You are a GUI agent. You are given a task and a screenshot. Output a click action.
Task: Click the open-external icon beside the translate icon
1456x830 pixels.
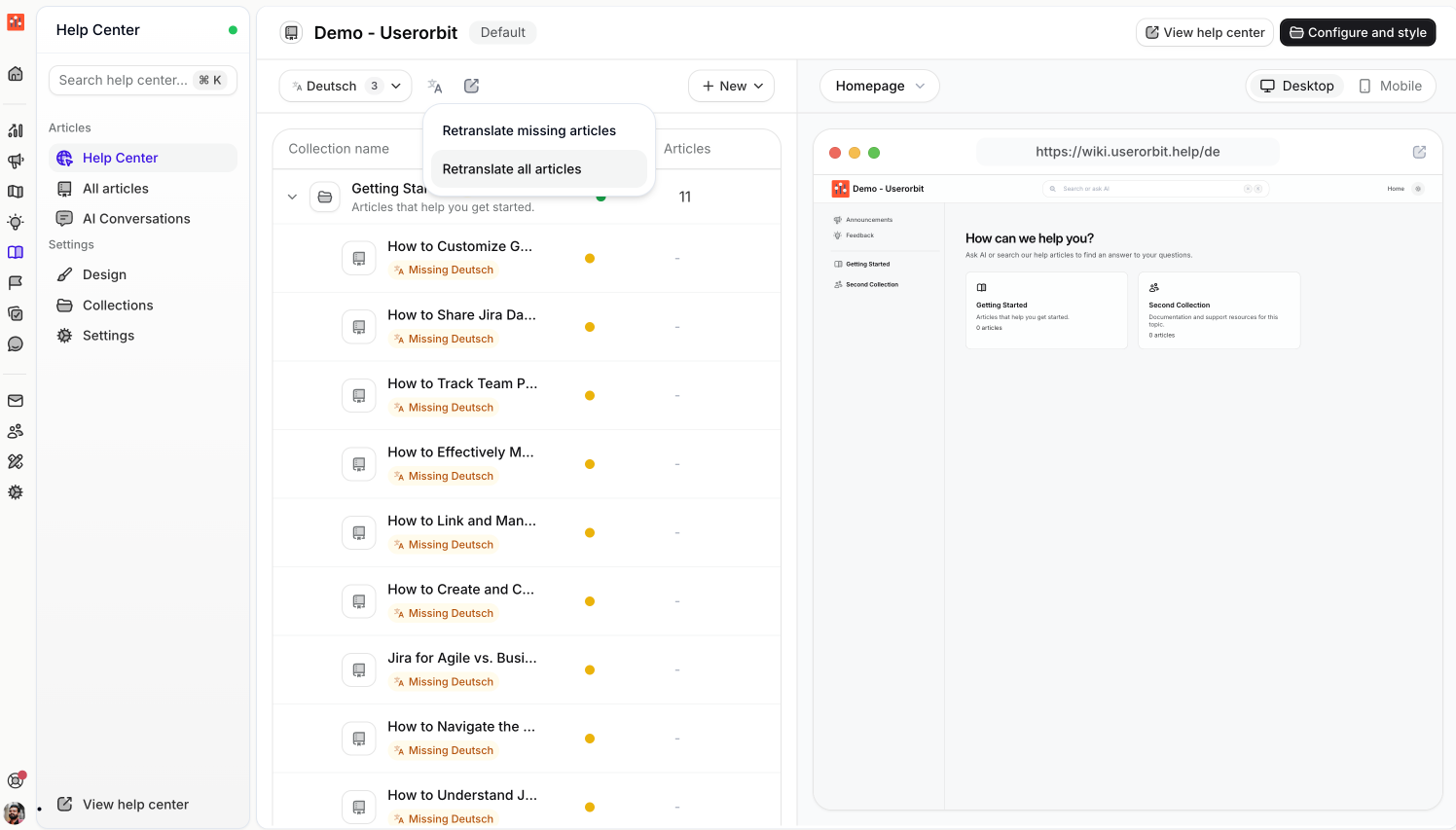pos(472,87)
